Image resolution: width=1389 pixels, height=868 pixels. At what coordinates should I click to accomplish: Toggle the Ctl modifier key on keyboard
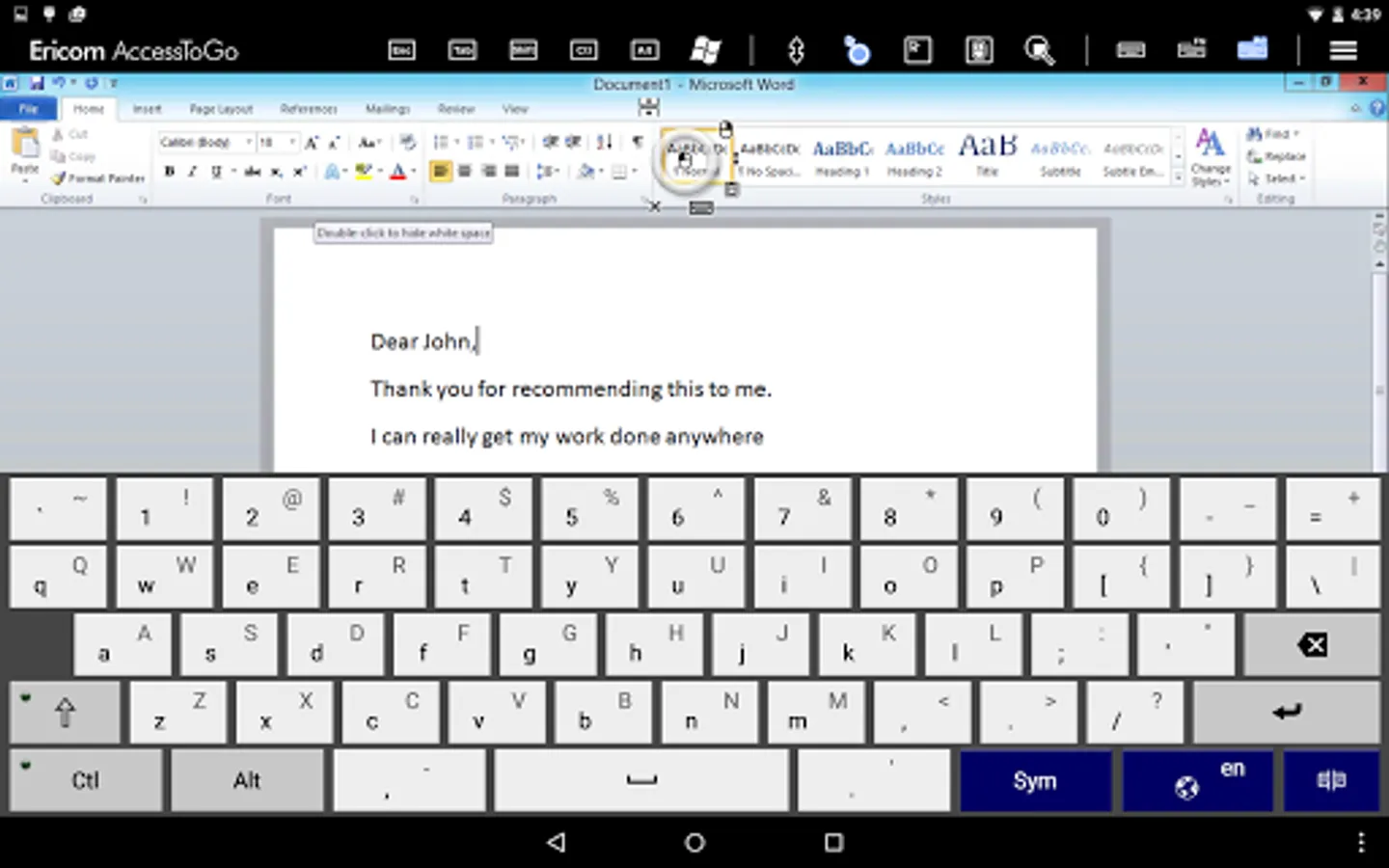pos(86,780)
